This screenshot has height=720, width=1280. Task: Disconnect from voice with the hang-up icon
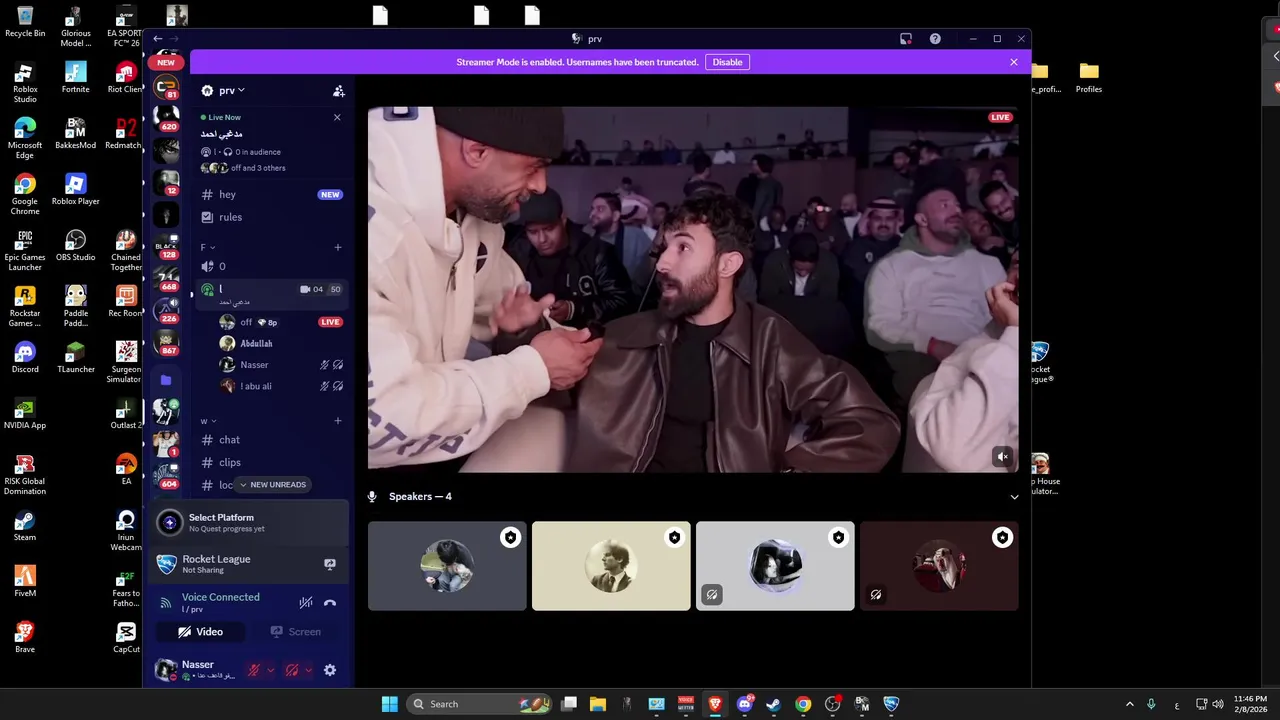pos(330,603)
